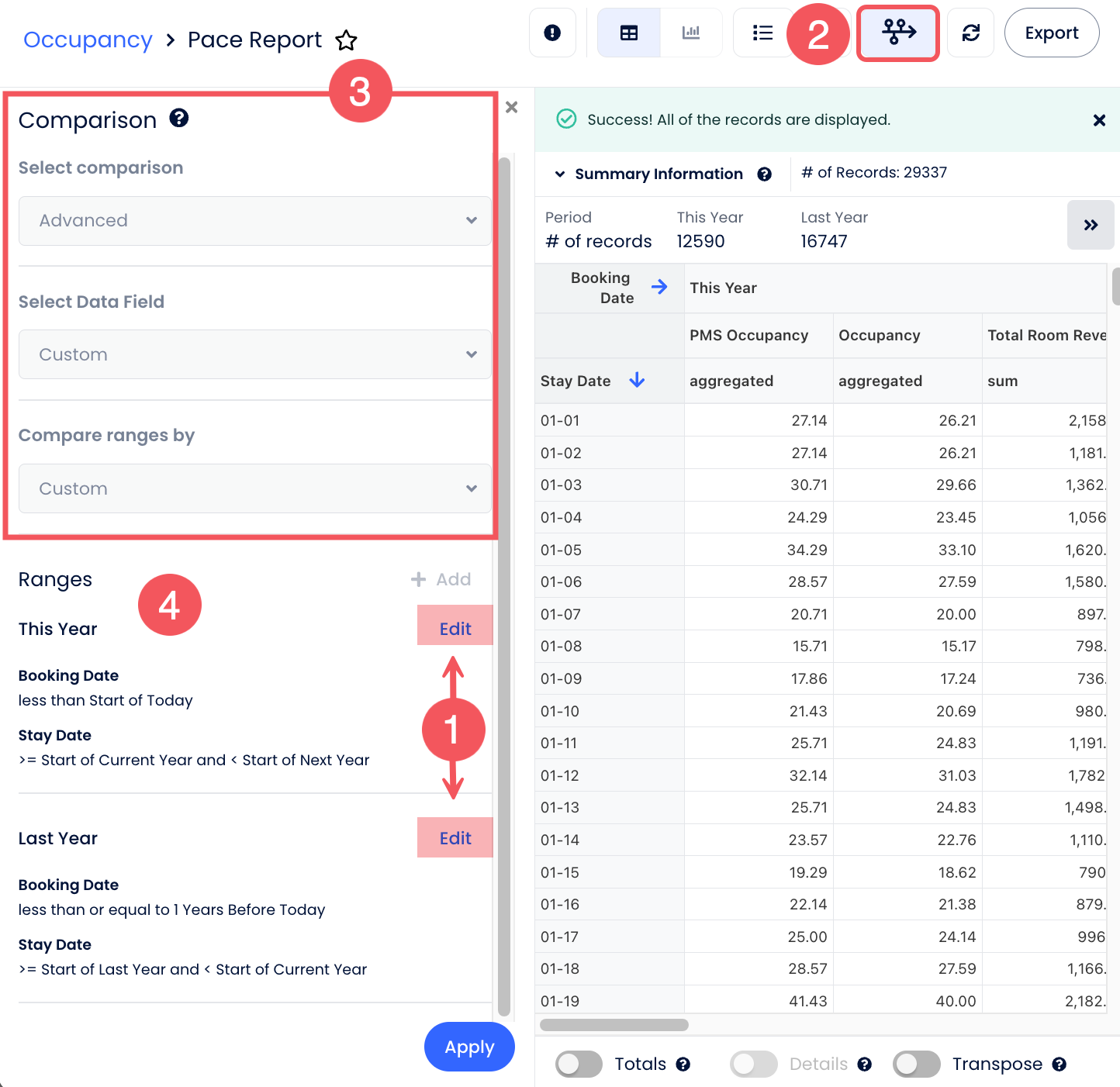Open the comparison flow icon
Image resolution: width=1120 pixels, height=1087 pixels.
pos(898,33)
